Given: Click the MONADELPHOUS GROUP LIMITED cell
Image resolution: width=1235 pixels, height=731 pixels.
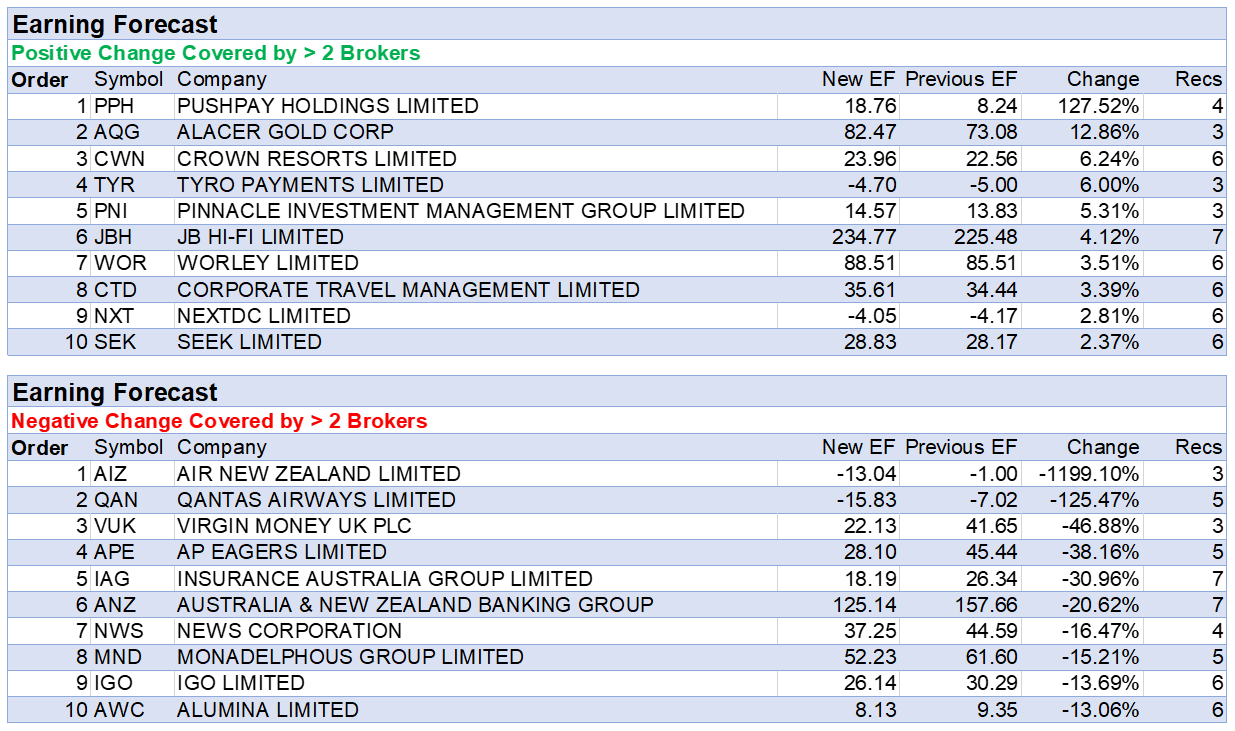Looking at the screenshot, I should (x=350, y=657).
